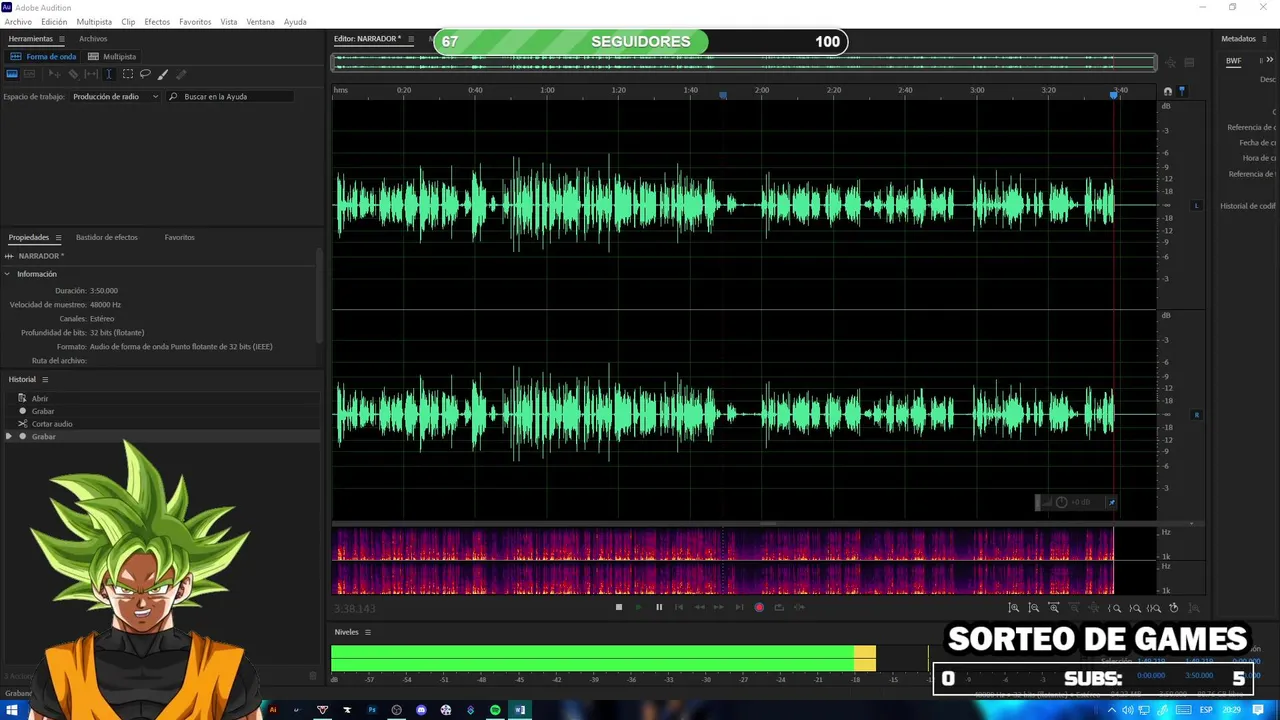Open the Favoritos menu
The height and width of the screenshot is (720, 1280).
coord(195,22)
